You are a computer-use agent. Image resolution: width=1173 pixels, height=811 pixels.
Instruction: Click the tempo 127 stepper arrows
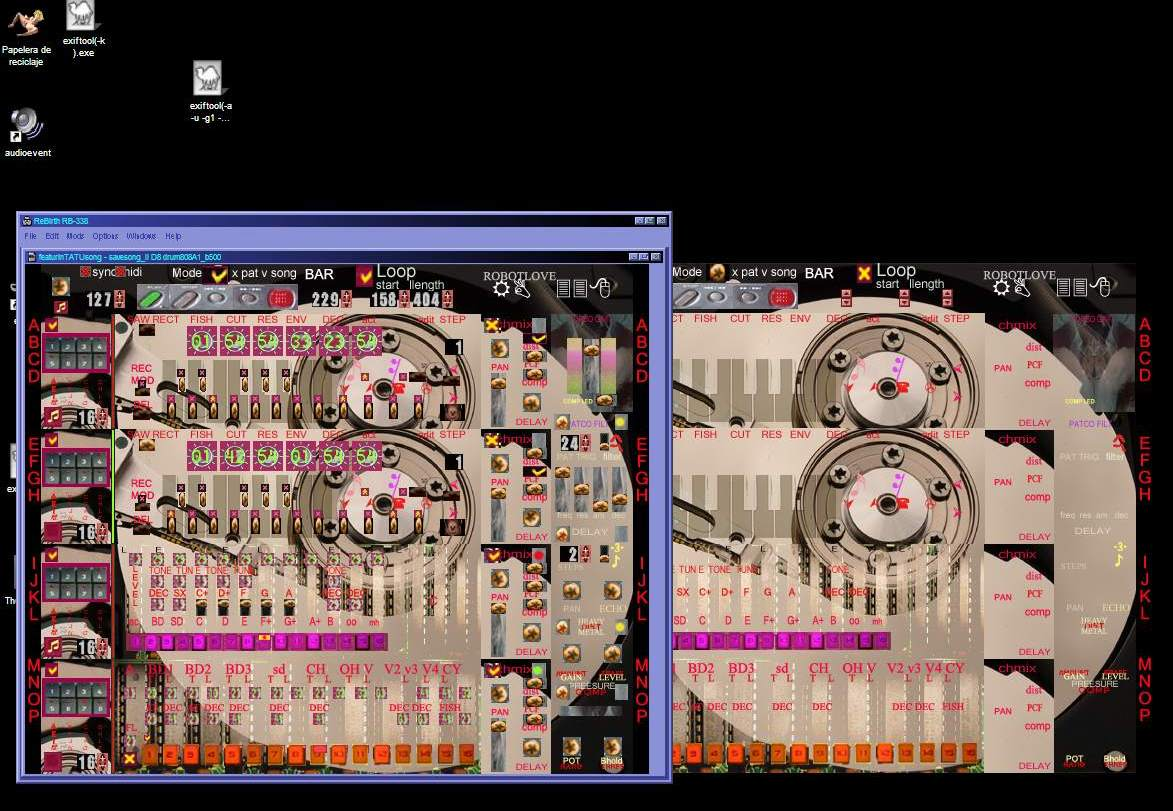click(119, 300)
